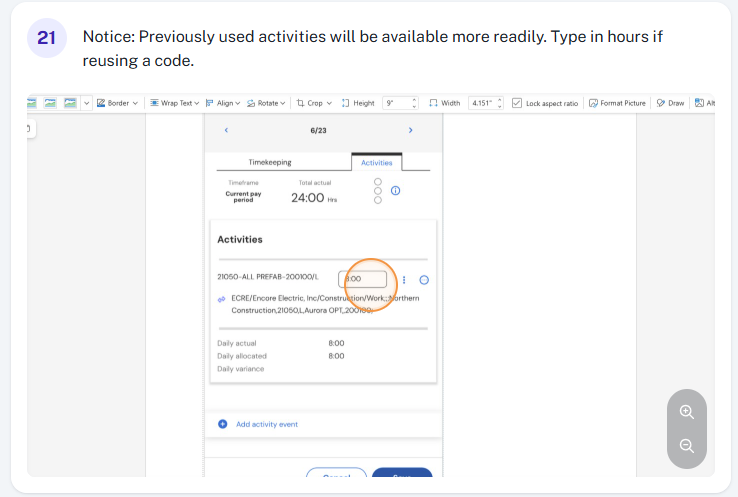Switch to the Timekeeping tab
Image resolution: width=738 pixels, height=497 pixels.
point(270,162)
